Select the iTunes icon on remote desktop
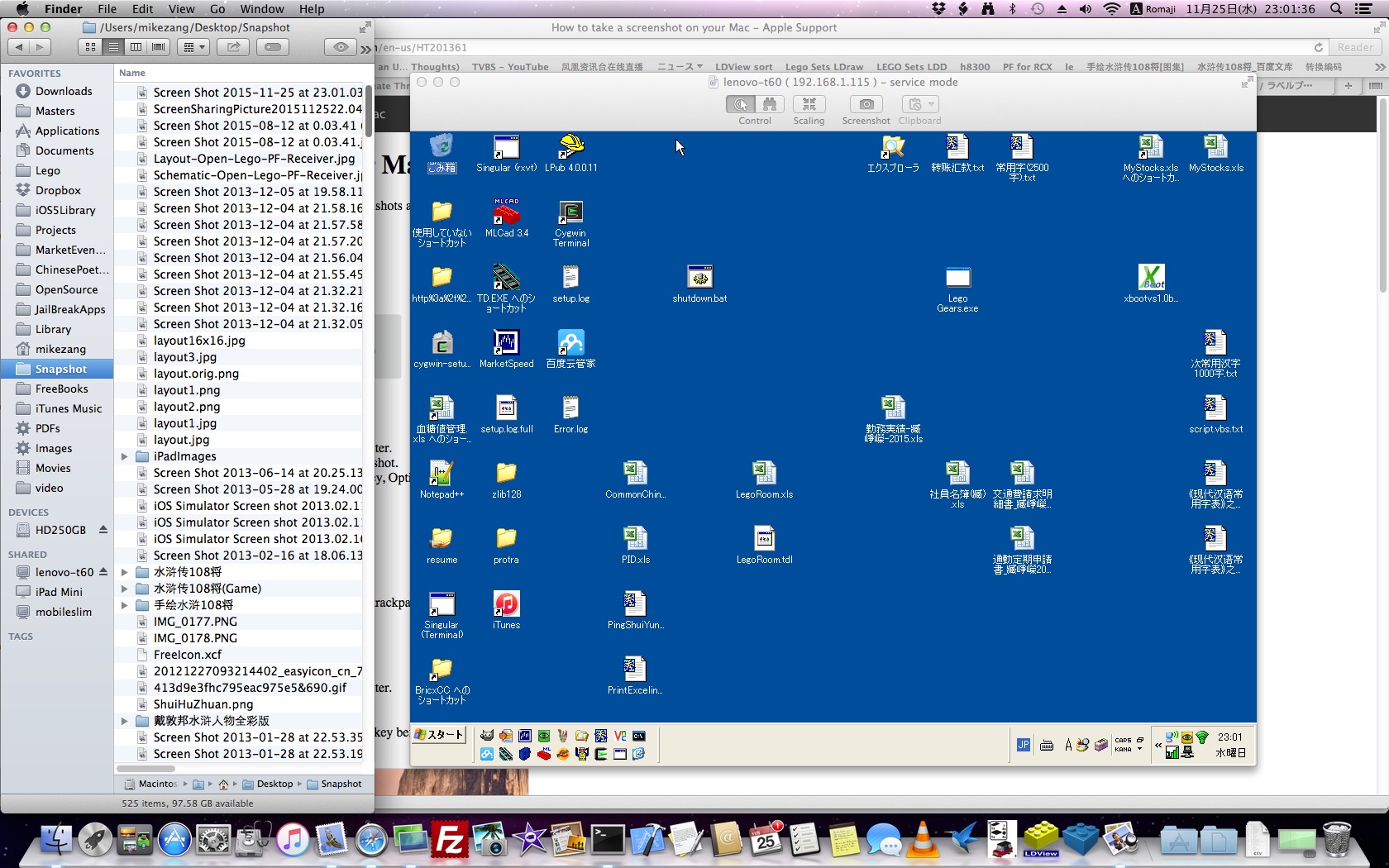This screenshot has width=1389, height=868. pyautogui.click(x=506, y=610)
